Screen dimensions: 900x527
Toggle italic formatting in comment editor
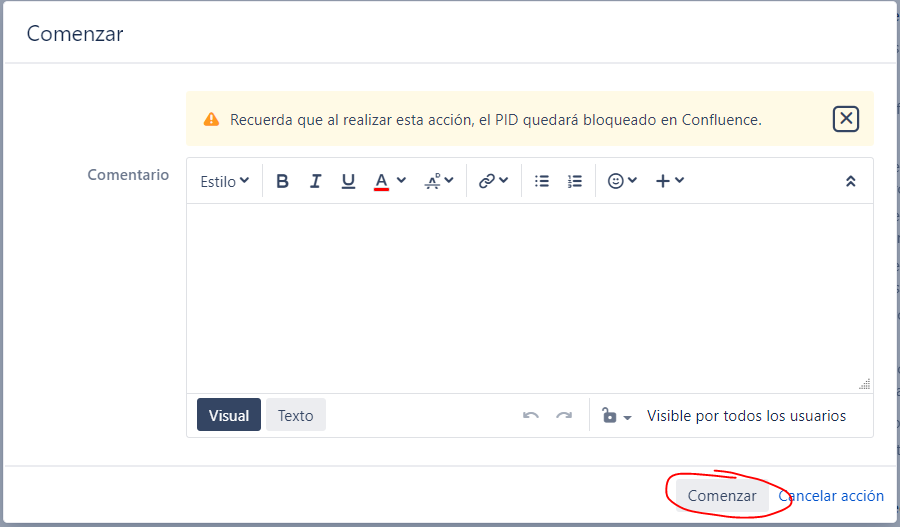click(x=315, y=181)
